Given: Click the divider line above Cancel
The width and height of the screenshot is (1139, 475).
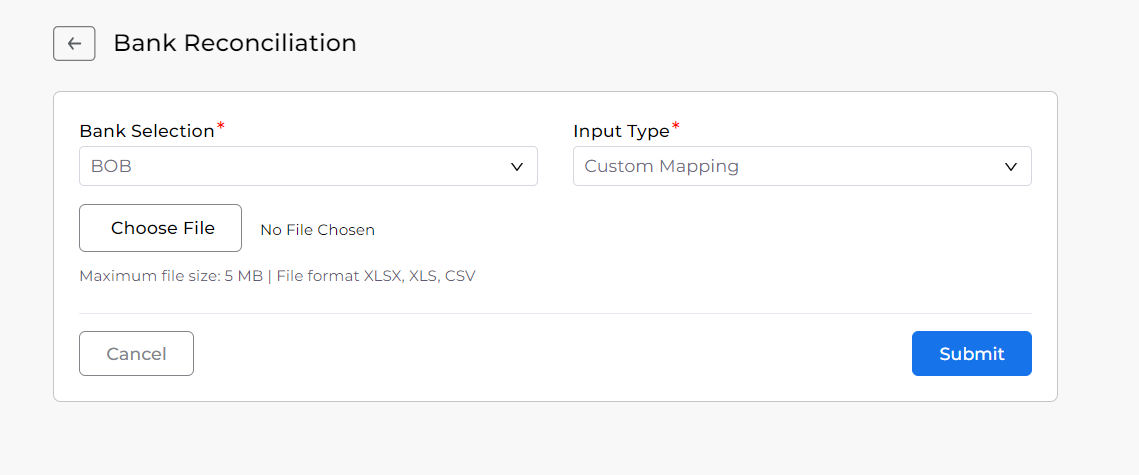Looking at the screenshot, I should pos(555,314).
